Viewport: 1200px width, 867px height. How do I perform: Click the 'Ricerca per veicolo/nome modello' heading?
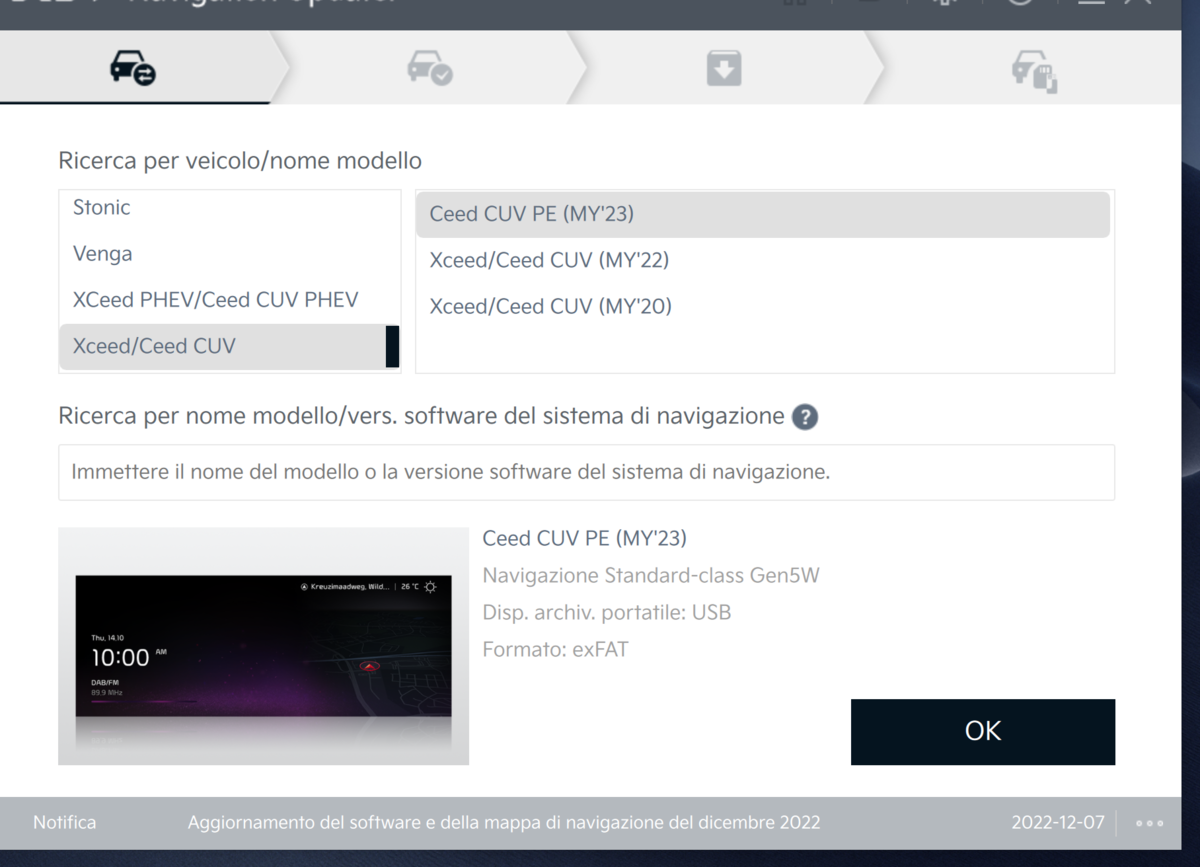click(240, 161)
